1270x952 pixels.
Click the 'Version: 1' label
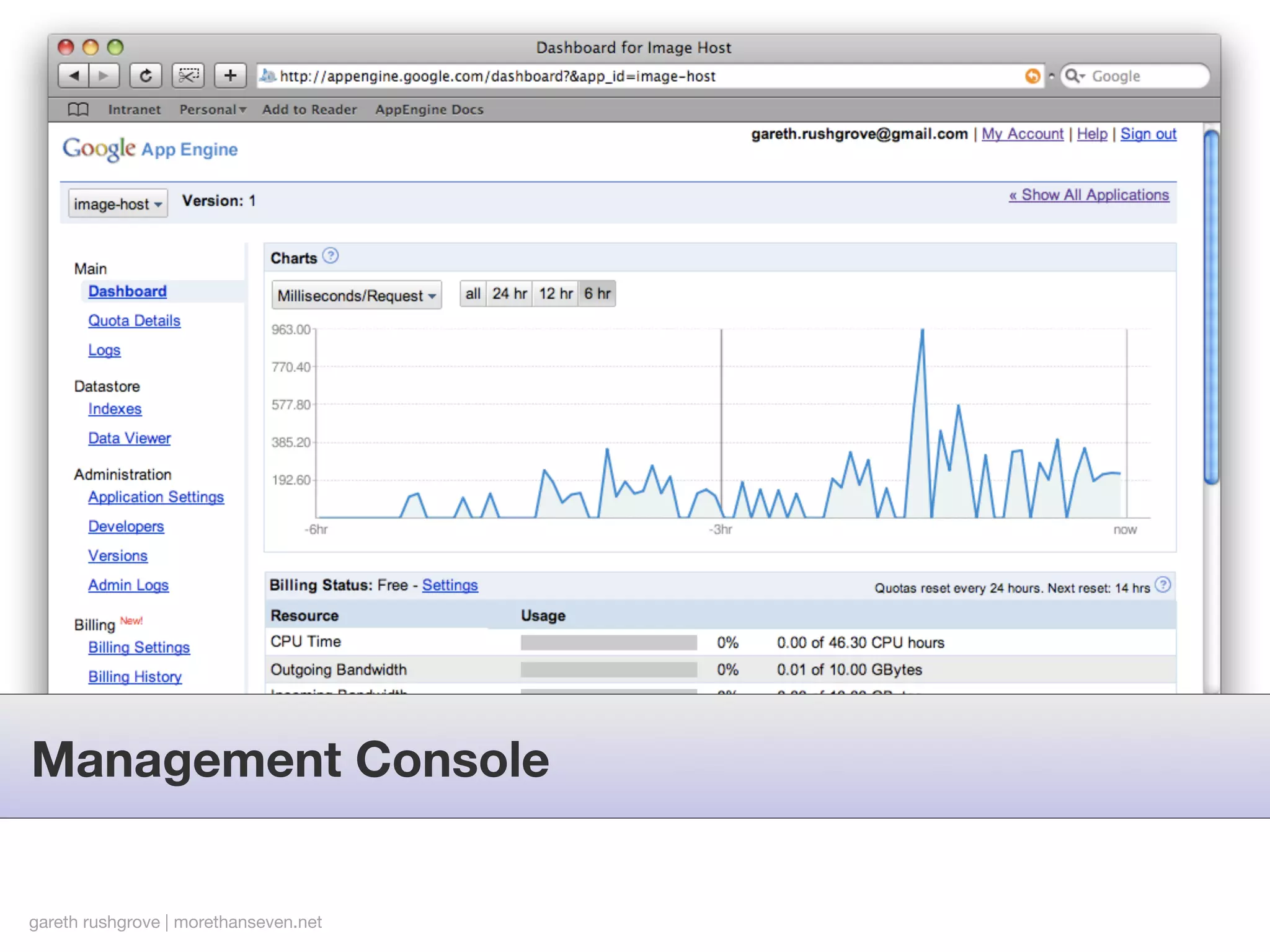pos(219,201)
